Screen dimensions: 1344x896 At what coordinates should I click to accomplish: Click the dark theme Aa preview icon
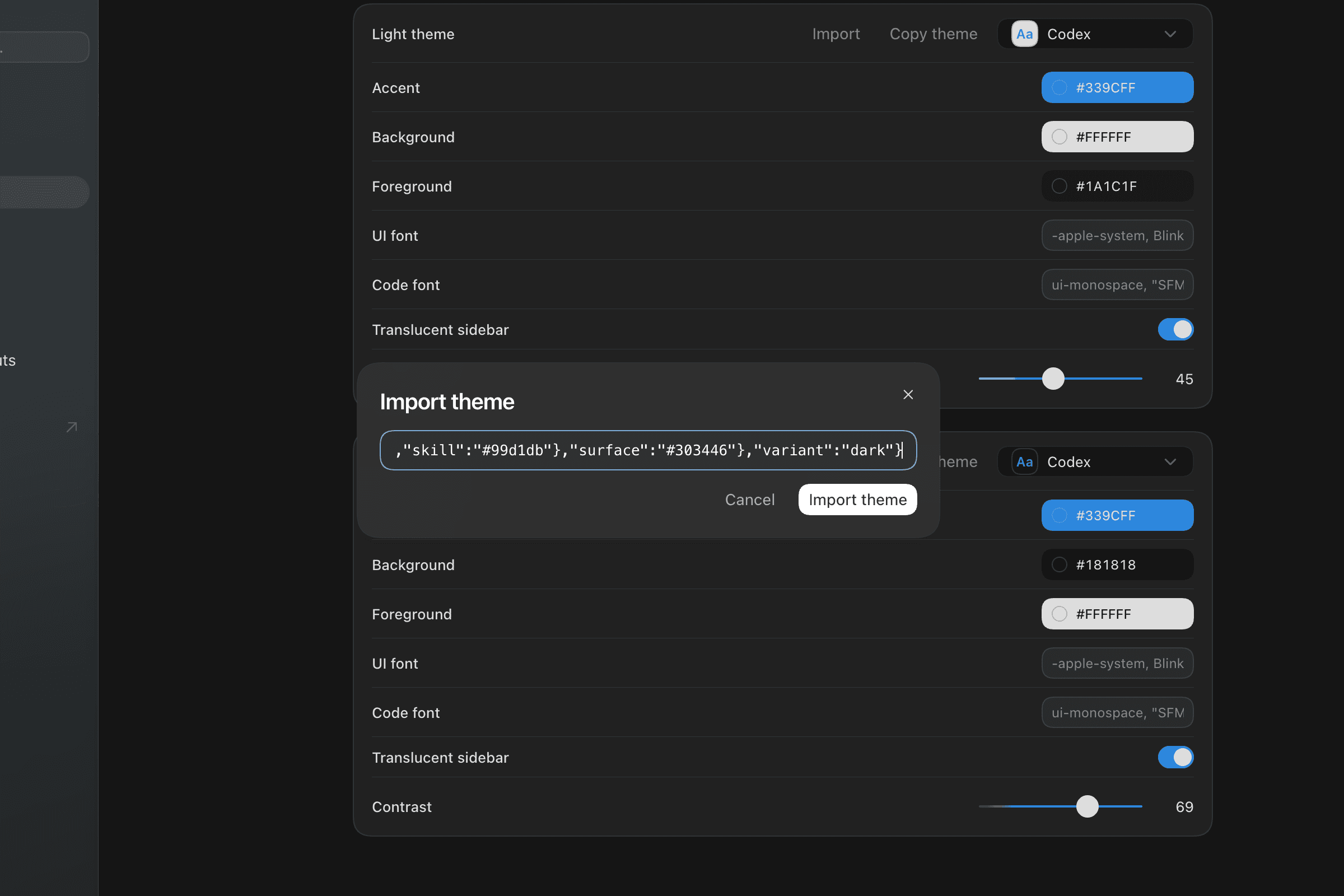(1024, 461)
